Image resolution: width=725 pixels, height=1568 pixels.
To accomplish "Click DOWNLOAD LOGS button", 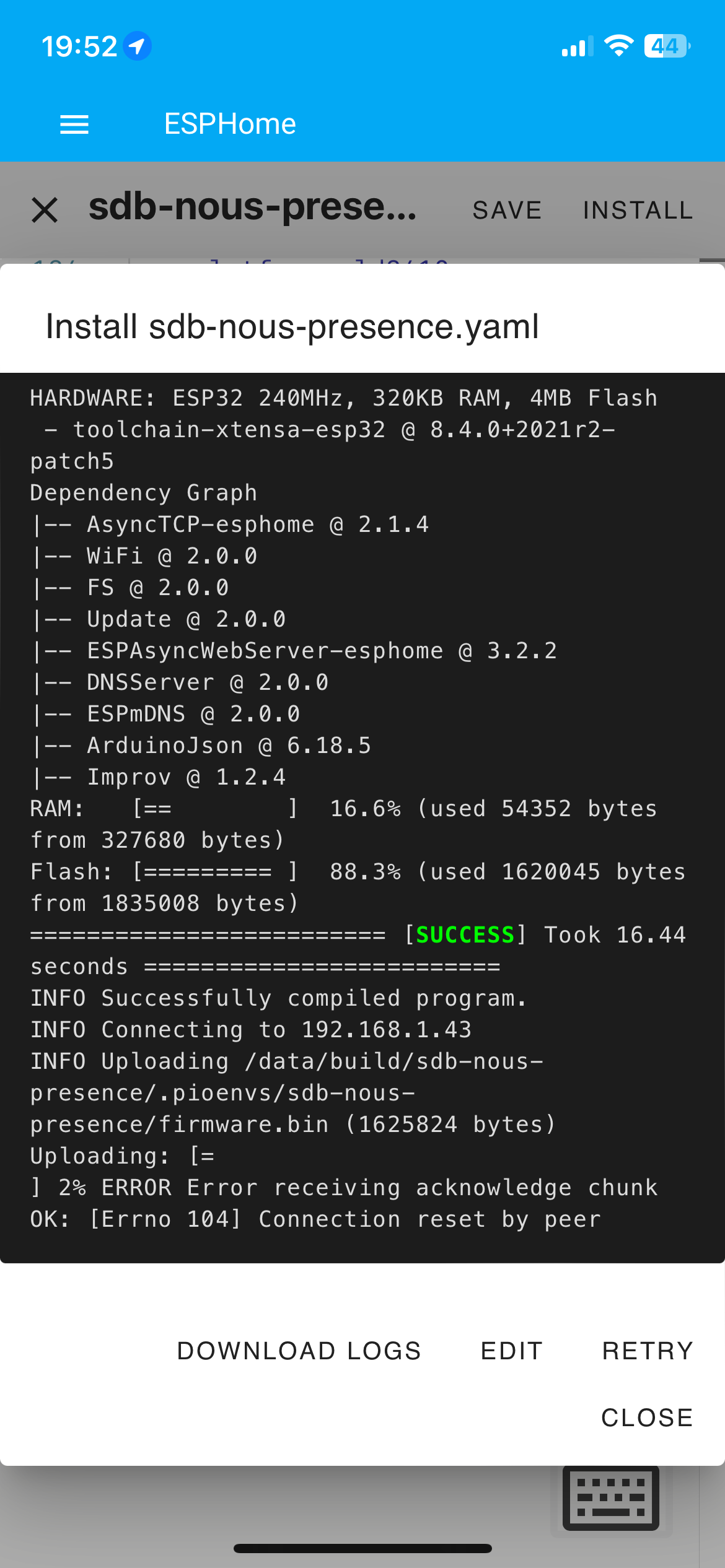I will click(x=299, y=1351).
